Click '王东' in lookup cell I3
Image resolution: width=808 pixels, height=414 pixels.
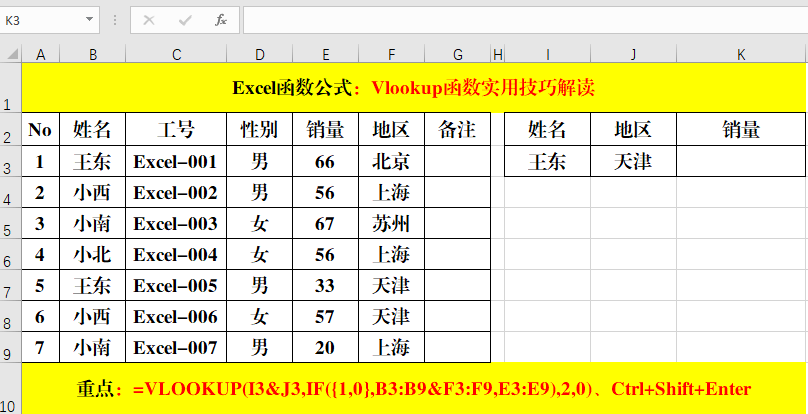(548, 161)
